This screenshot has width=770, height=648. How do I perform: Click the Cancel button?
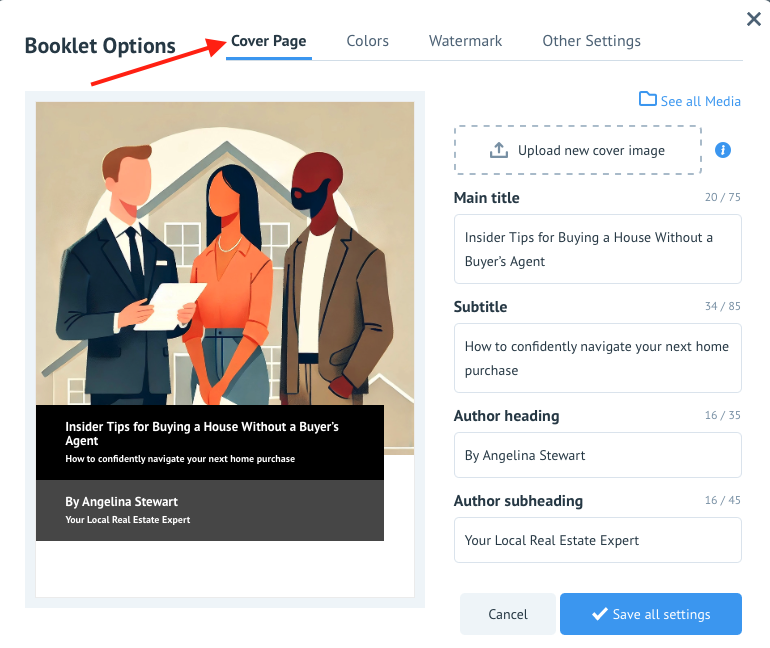(x=508, y=614)
